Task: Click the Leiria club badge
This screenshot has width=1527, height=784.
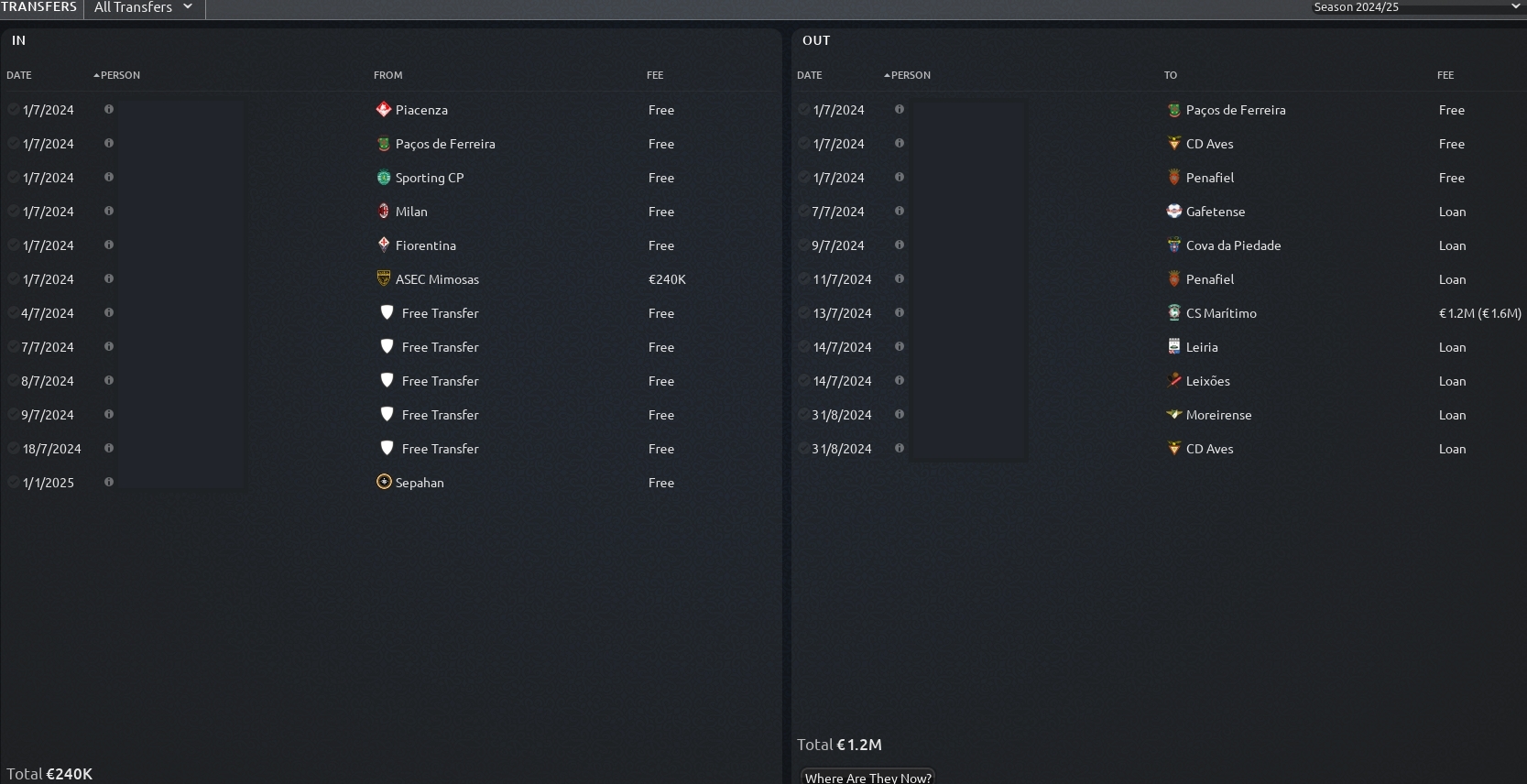Action: click(1174, 347)
